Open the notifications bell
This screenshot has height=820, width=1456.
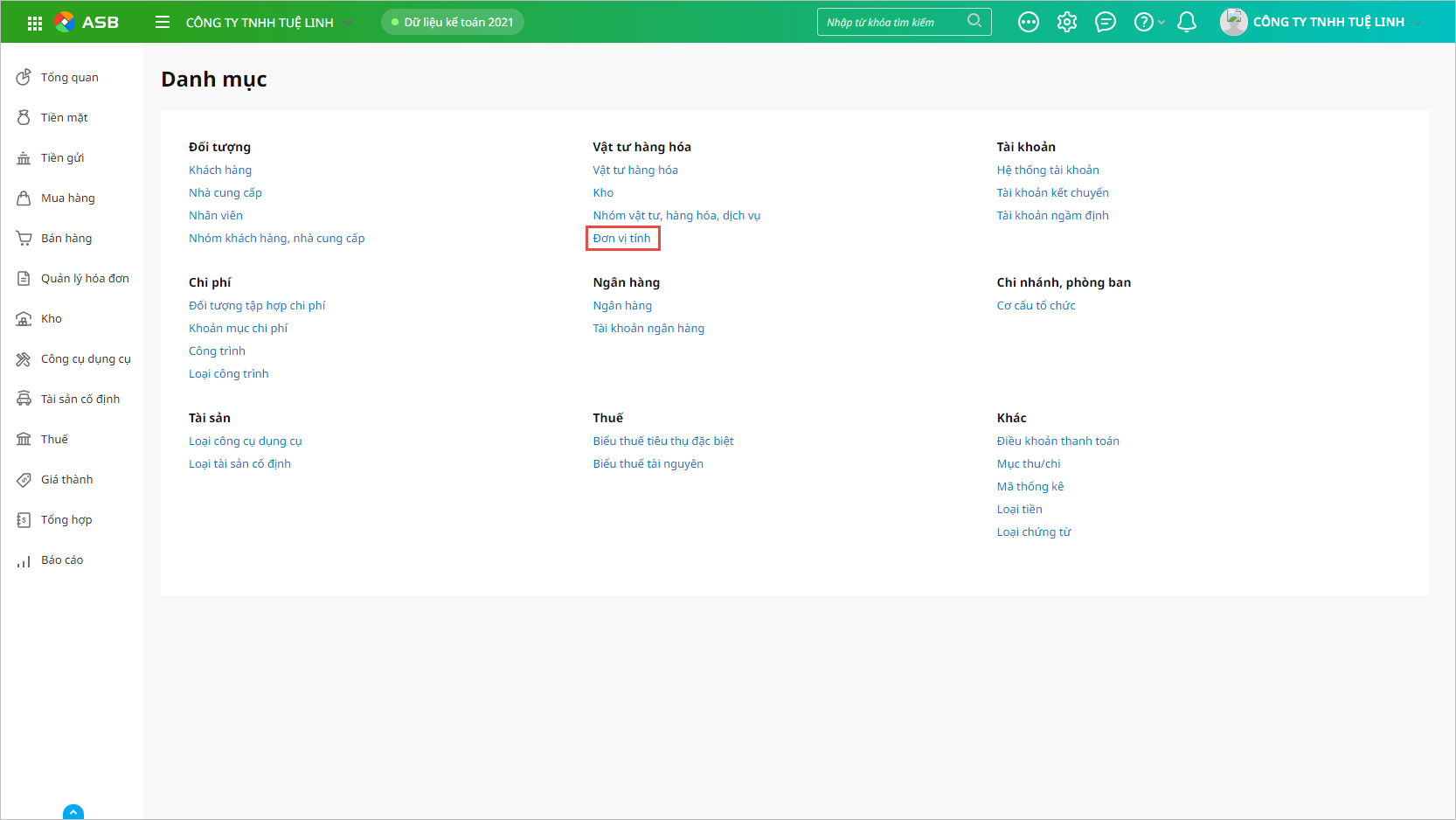[1187, 22]
